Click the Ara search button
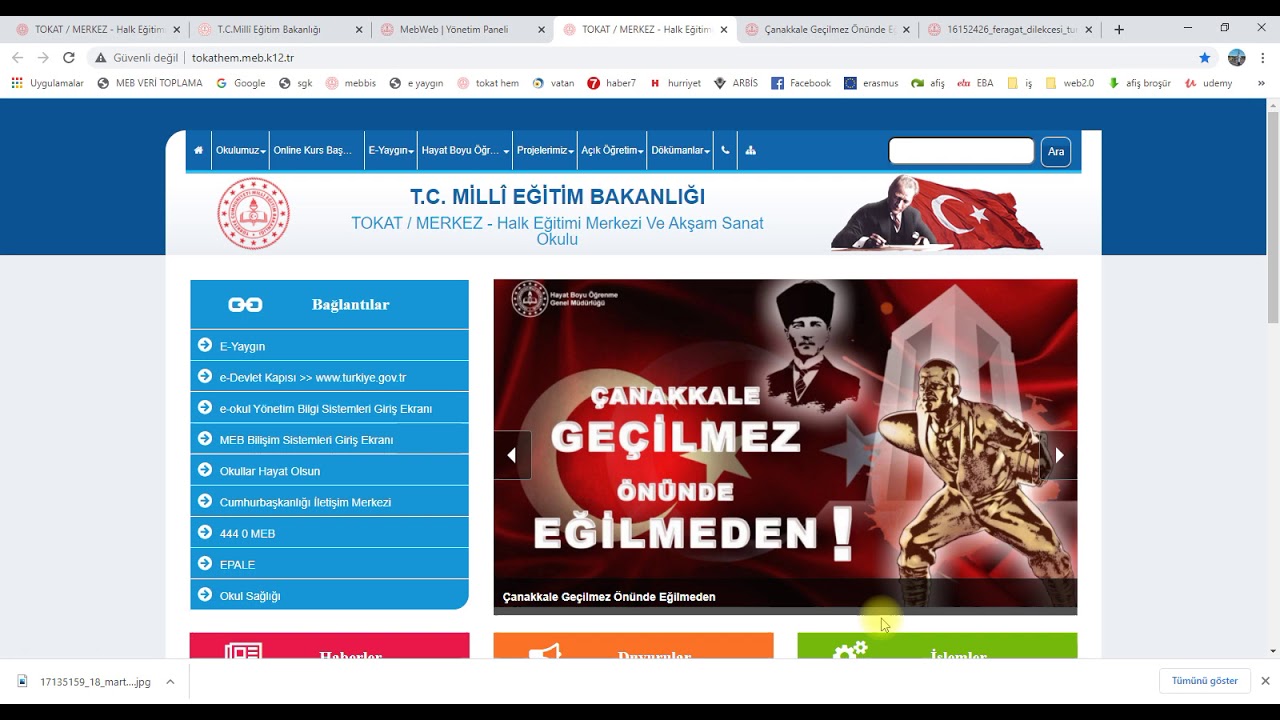Image resolution: width=1280 pixels, height=720 pixels. coord(1056,152)
